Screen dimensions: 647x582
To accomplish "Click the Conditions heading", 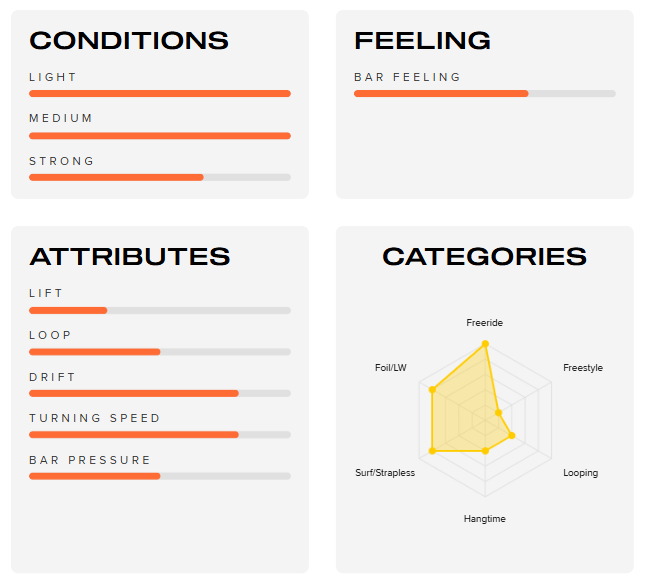I will (x=129, y=41).
